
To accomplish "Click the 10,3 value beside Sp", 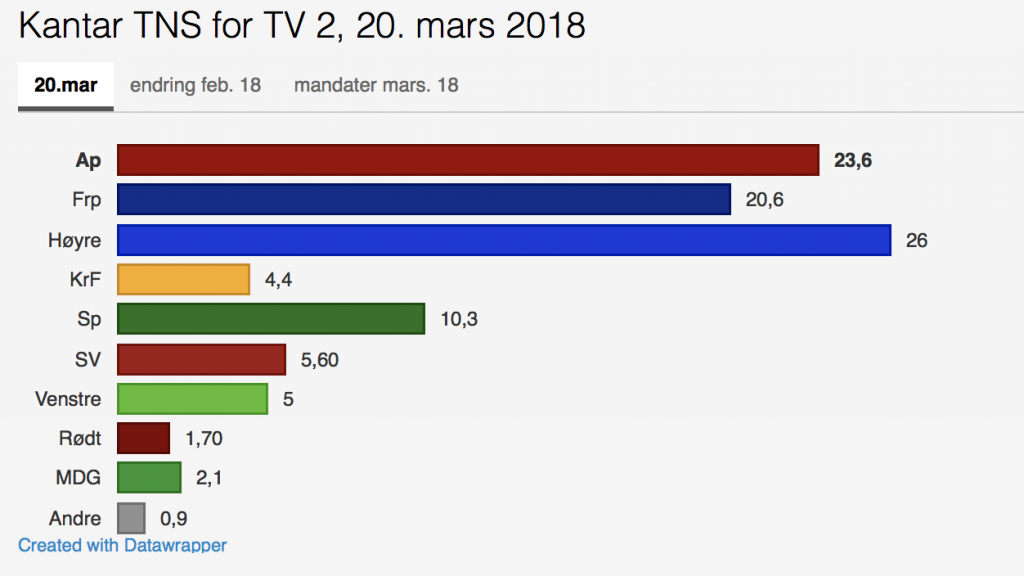I will (x=460, y=319).
